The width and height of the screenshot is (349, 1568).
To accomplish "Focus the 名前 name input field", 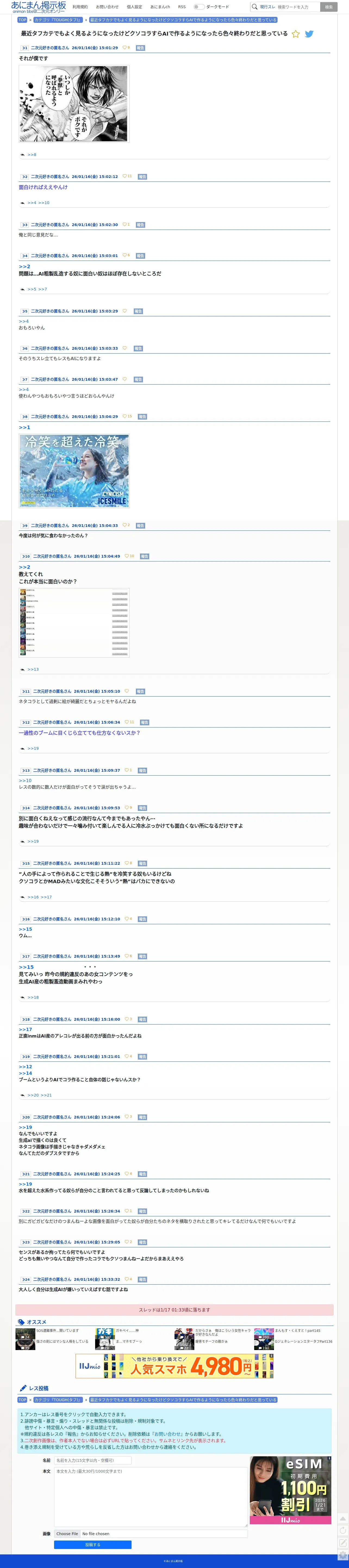I will [93, 1460].
